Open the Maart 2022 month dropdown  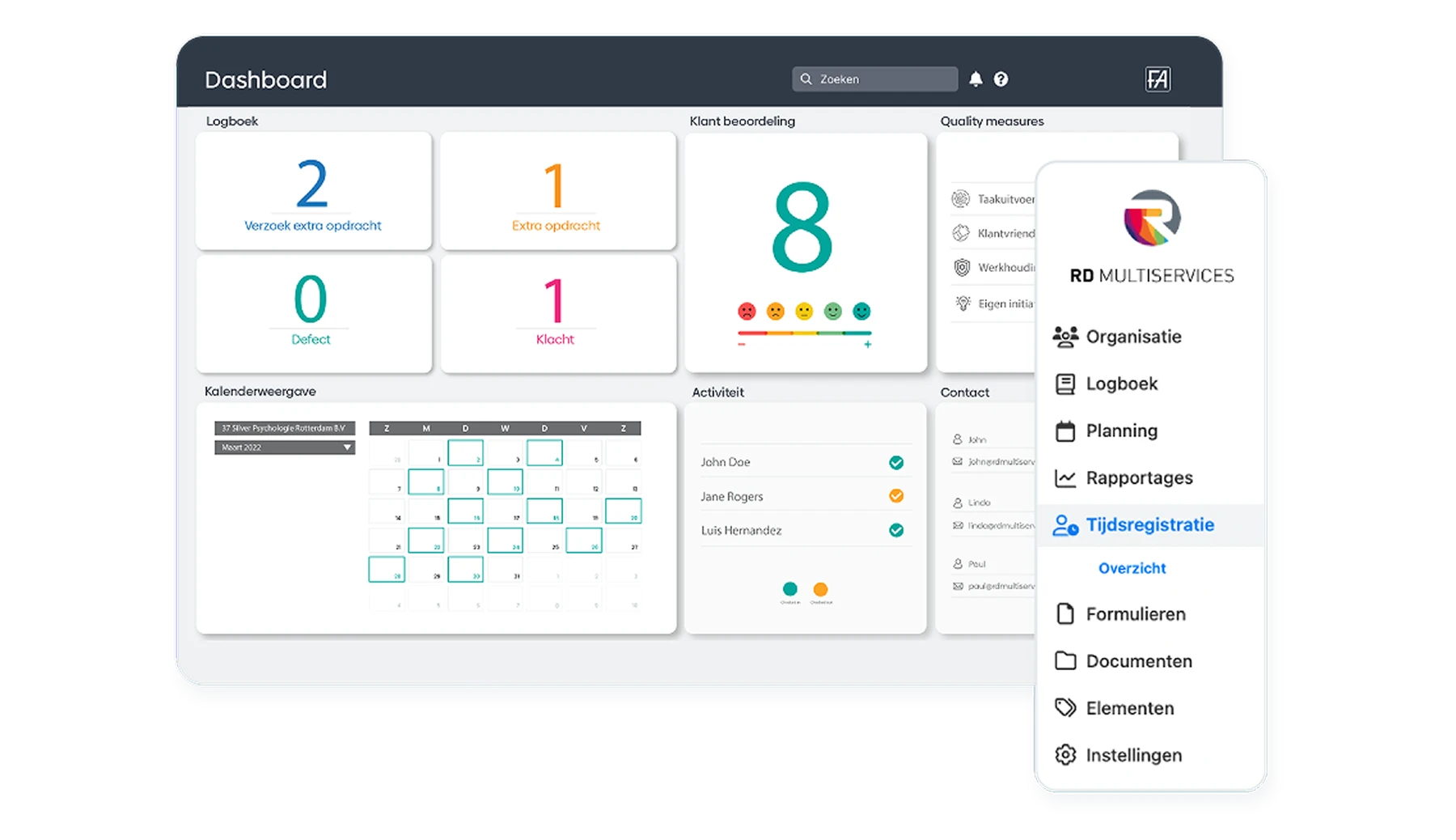pos(285,448)
